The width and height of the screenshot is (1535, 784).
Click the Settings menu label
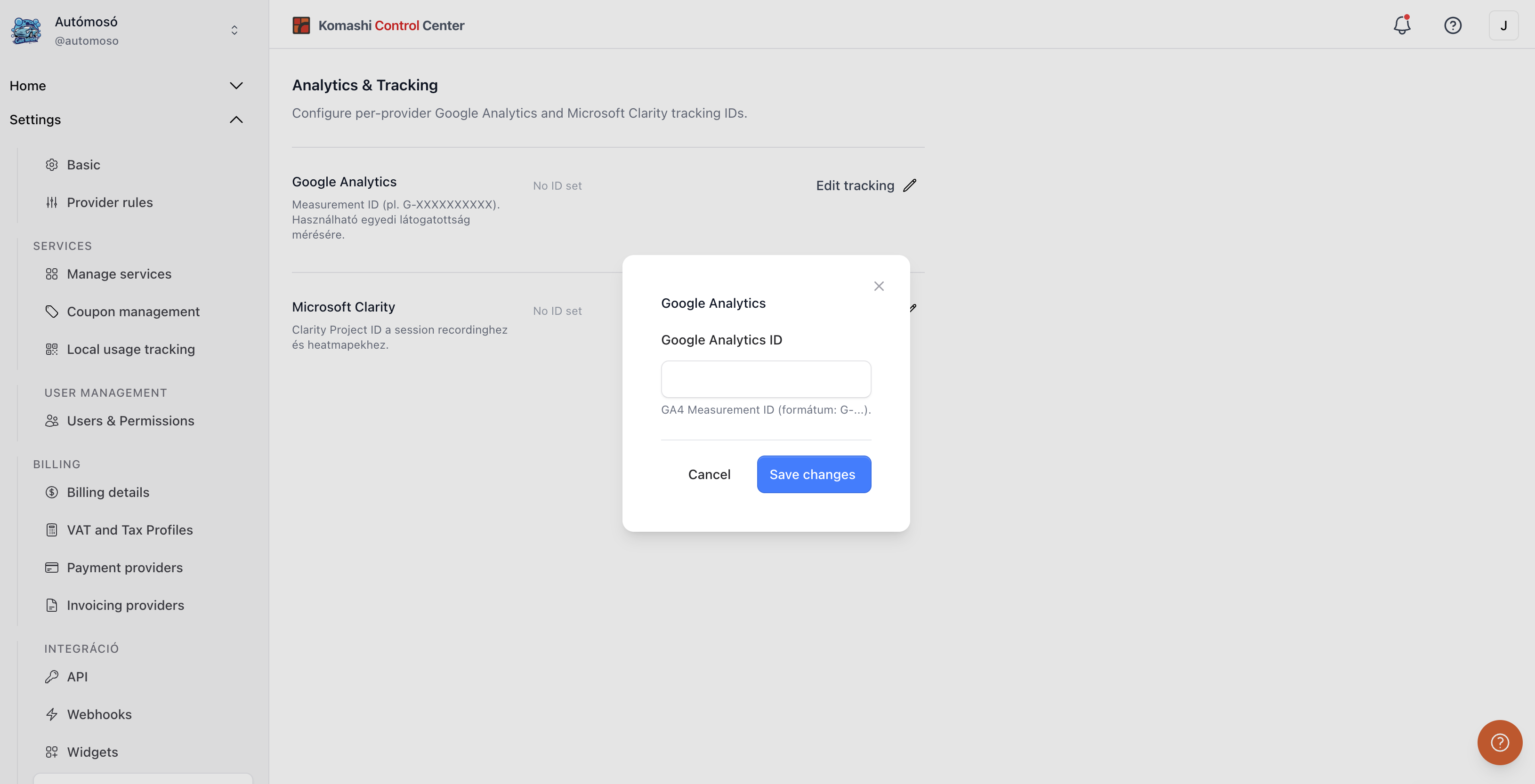(35, 120)
